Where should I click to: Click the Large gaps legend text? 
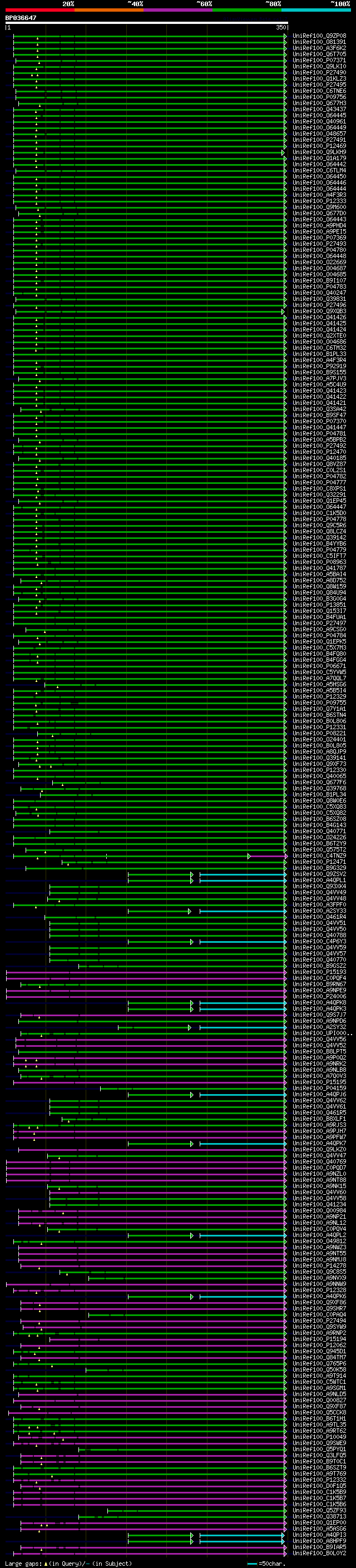[x=68, y=1563]
